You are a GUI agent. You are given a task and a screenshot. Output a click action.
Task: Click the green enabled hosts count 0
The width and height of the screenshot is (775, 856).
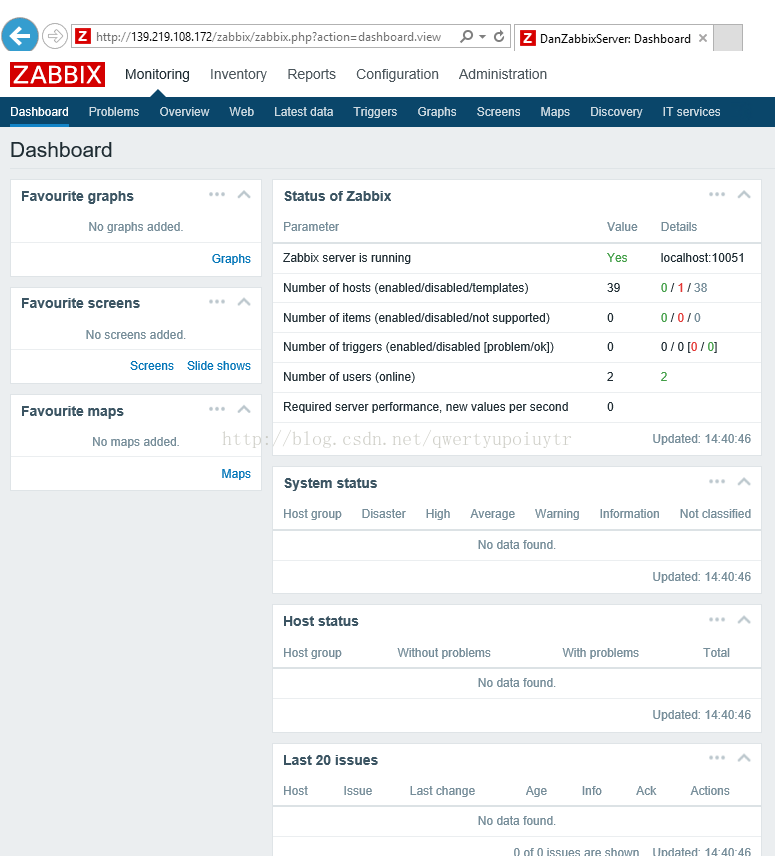coord(664,288)
